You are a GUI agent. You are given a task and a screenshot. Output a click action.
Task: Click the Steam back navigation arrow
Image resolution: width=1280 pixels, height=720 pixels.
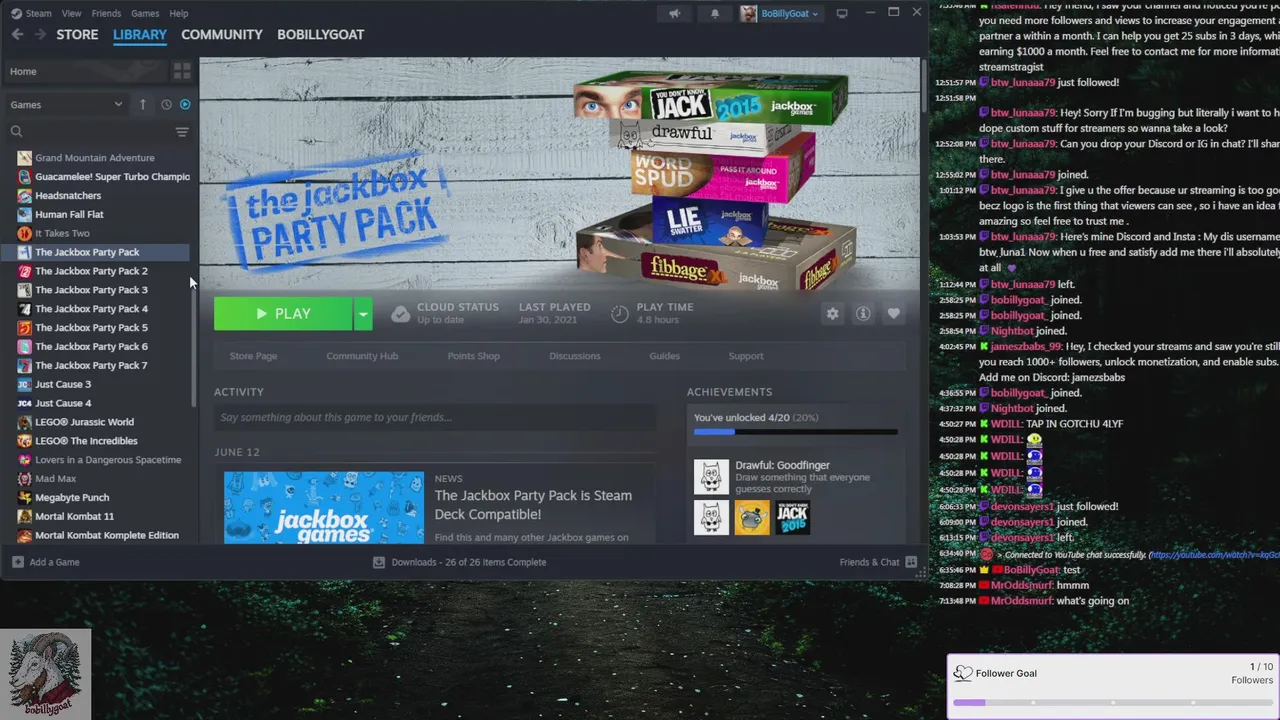17,34
